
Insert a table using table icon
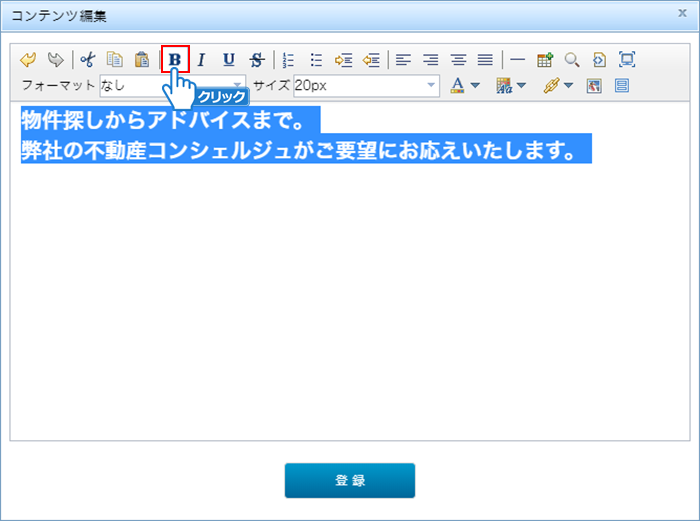click(x=545, y=60)
